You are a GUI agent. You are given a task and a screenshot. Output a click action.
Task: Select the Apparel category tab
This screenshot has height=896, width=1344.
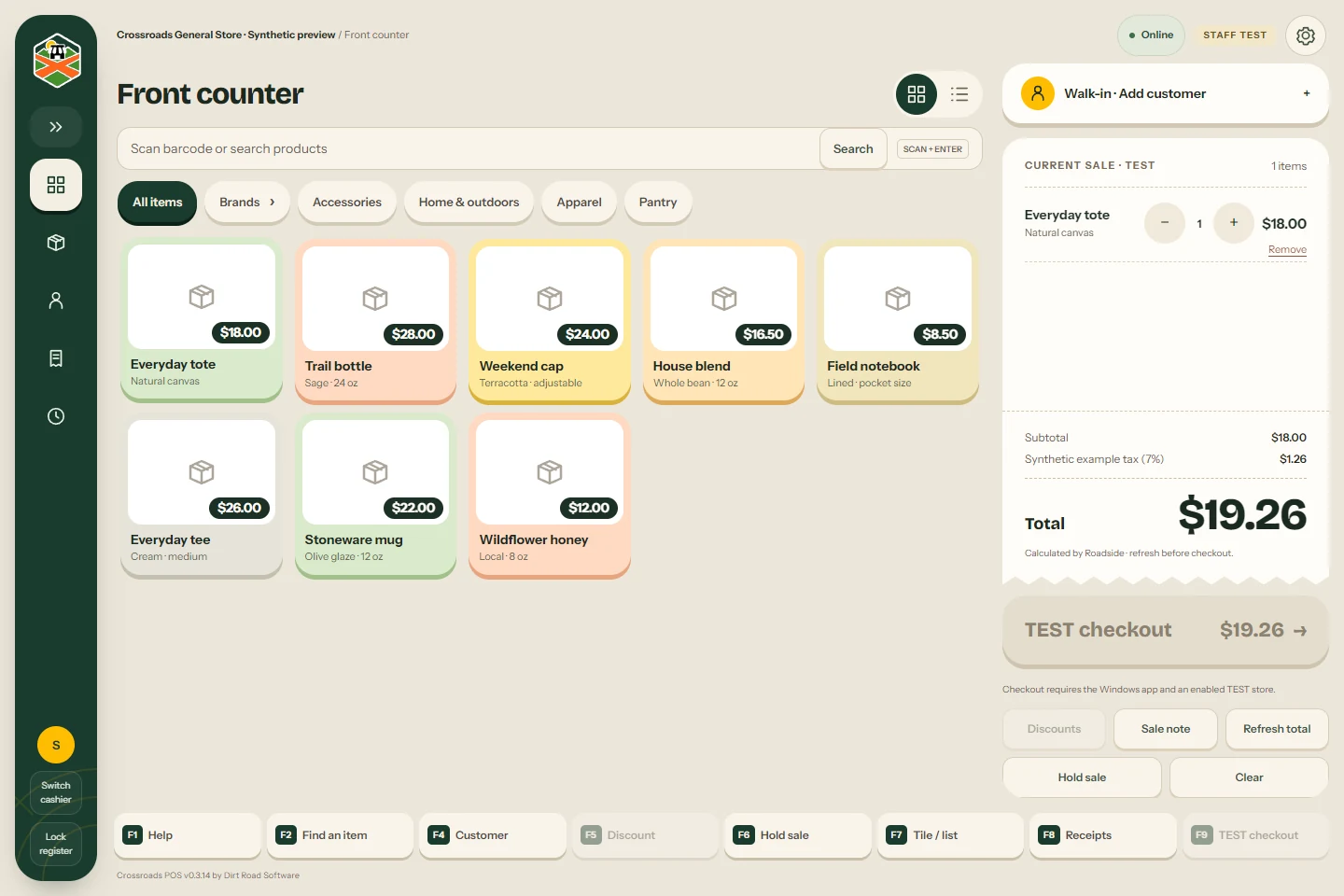[x=580, y=203]
